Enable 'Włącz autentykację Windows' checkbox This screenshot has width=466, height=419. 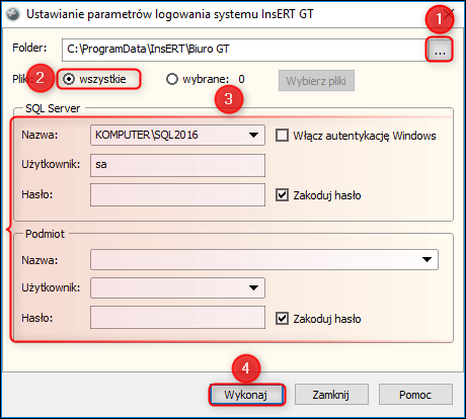(282, 136)
